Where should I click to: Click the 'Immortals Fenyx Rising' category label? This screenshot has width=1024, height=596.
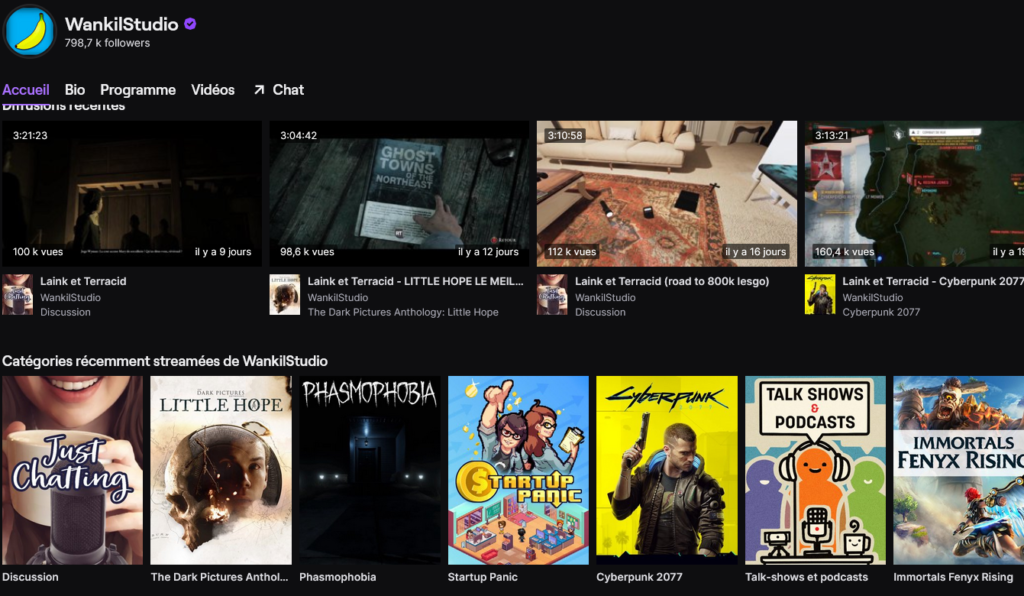tap(953, 577)
